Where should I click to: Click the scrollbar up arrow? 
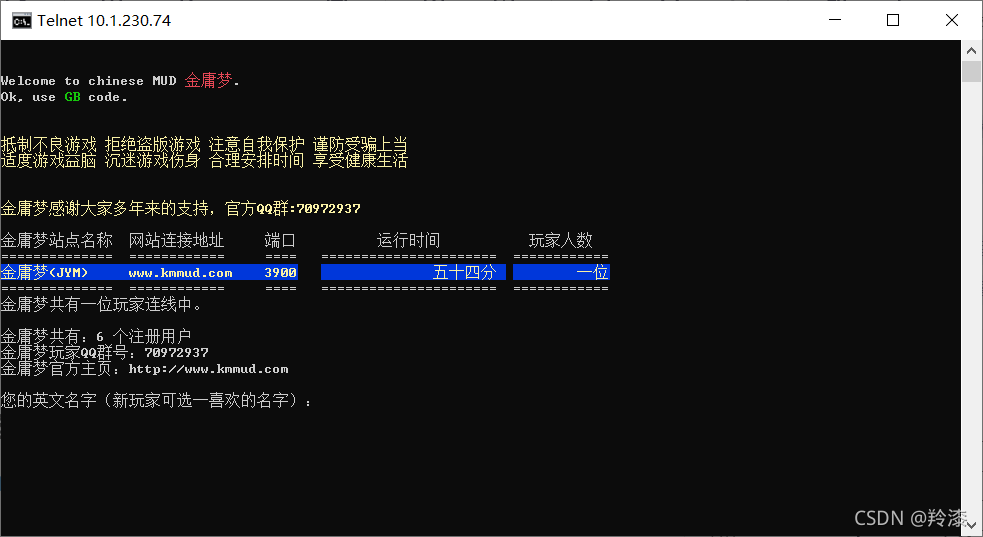971,50
